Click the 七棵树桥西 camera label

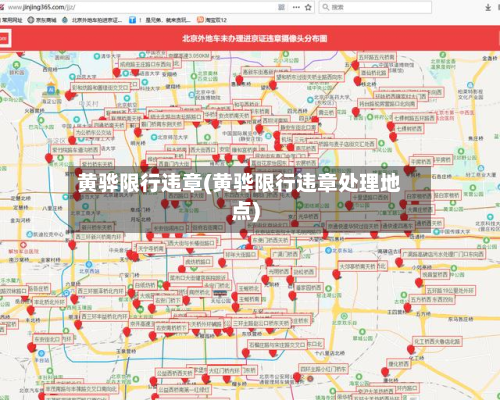click(x=409, y=129)
